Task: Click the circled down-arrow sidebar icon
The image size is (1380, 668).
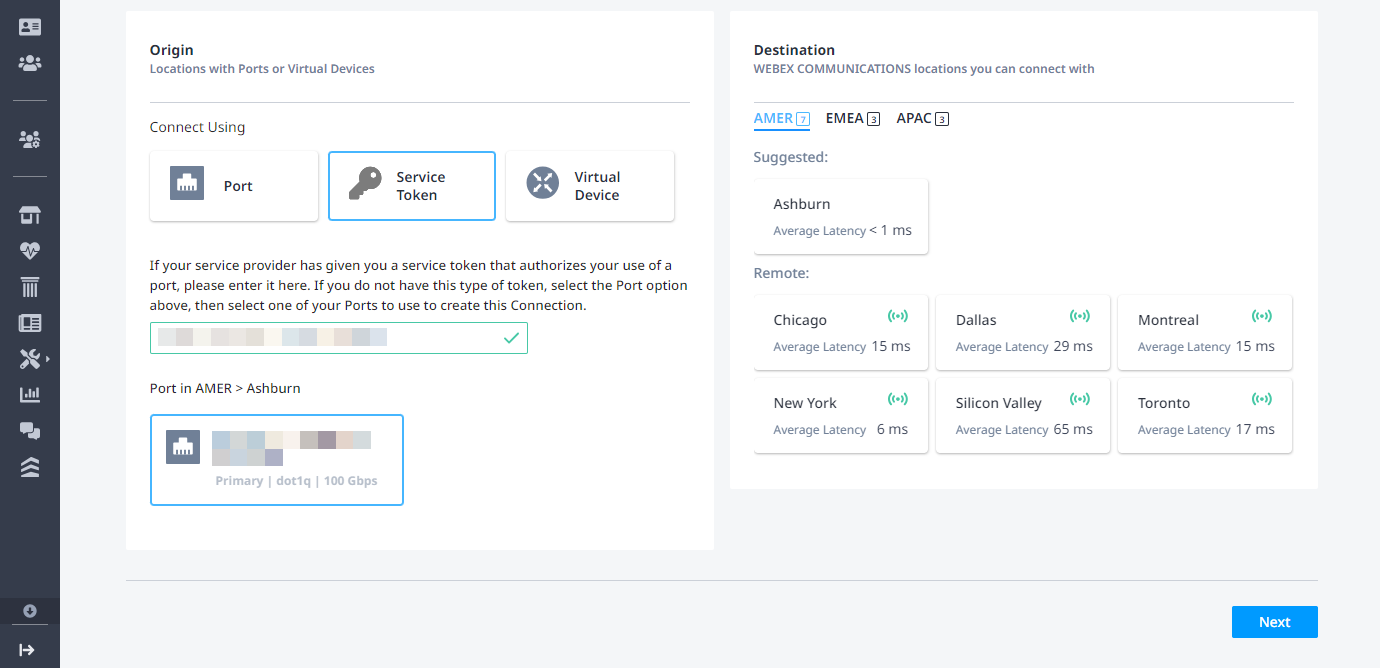Action: tap(30, 611)
